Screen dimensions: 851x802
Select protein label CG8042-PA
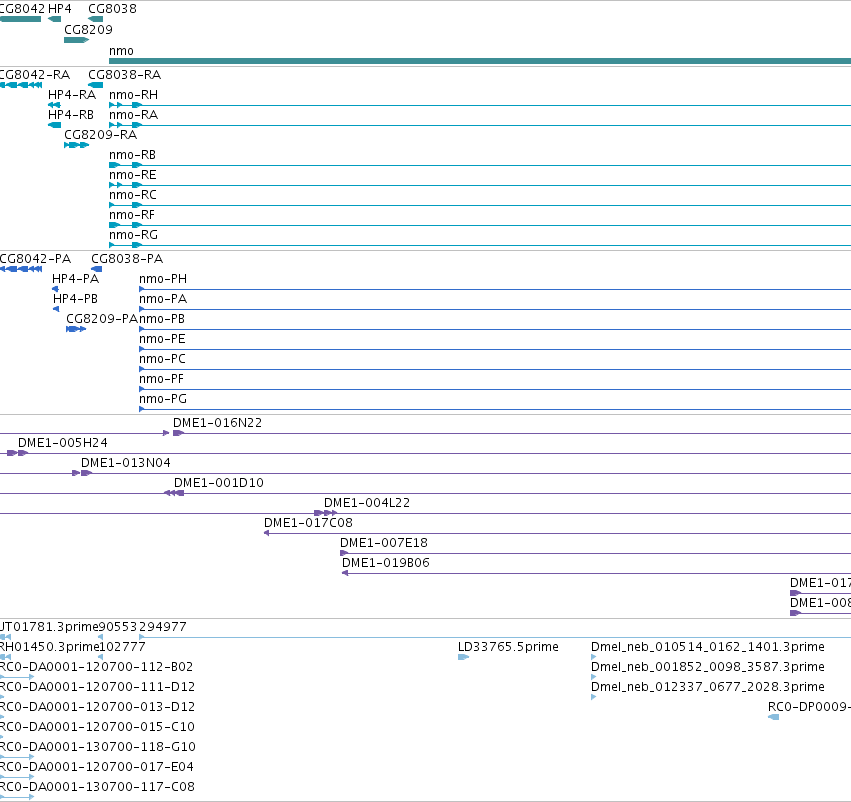35,259
